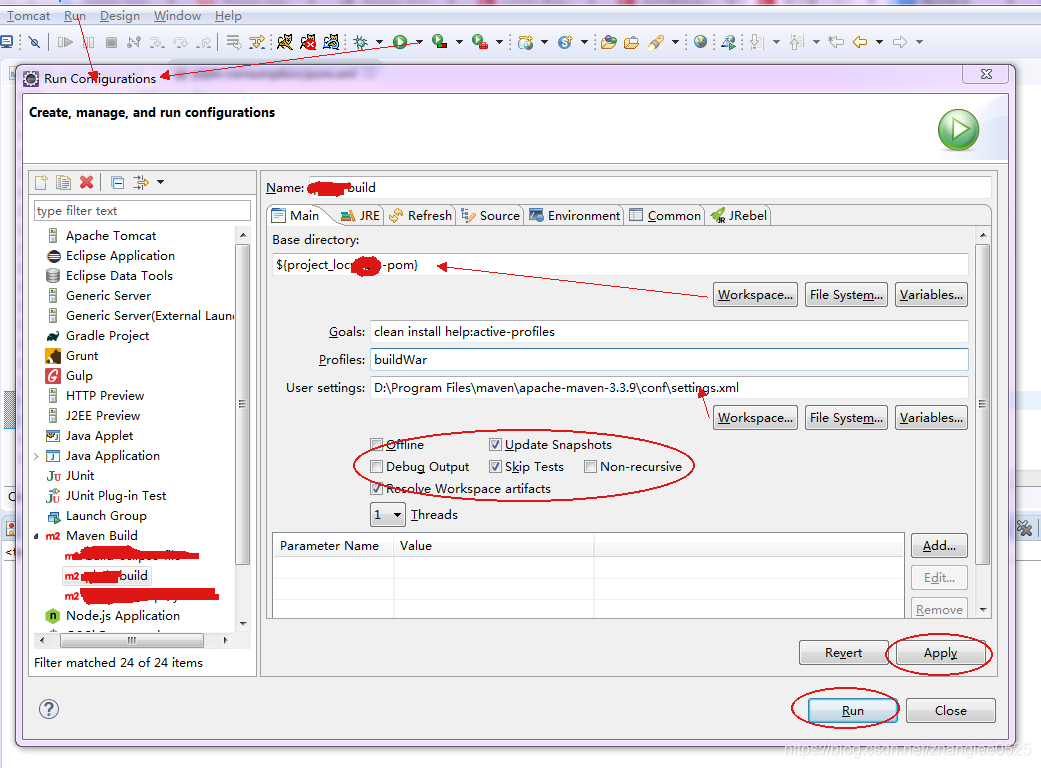Uncheck the Skip Tests option
This screenshot has height=768, width=1041.
pos(495,467)
